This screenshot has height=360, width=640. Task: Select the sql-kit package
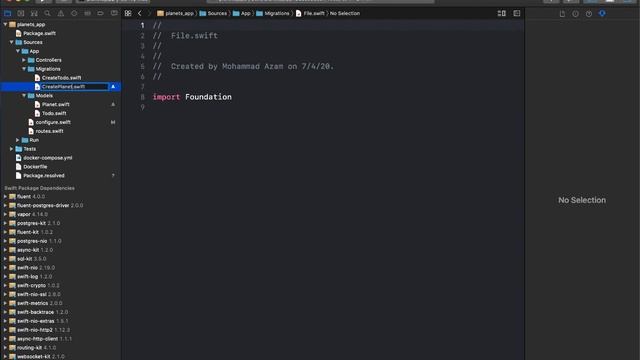click(x=24, y=259)
